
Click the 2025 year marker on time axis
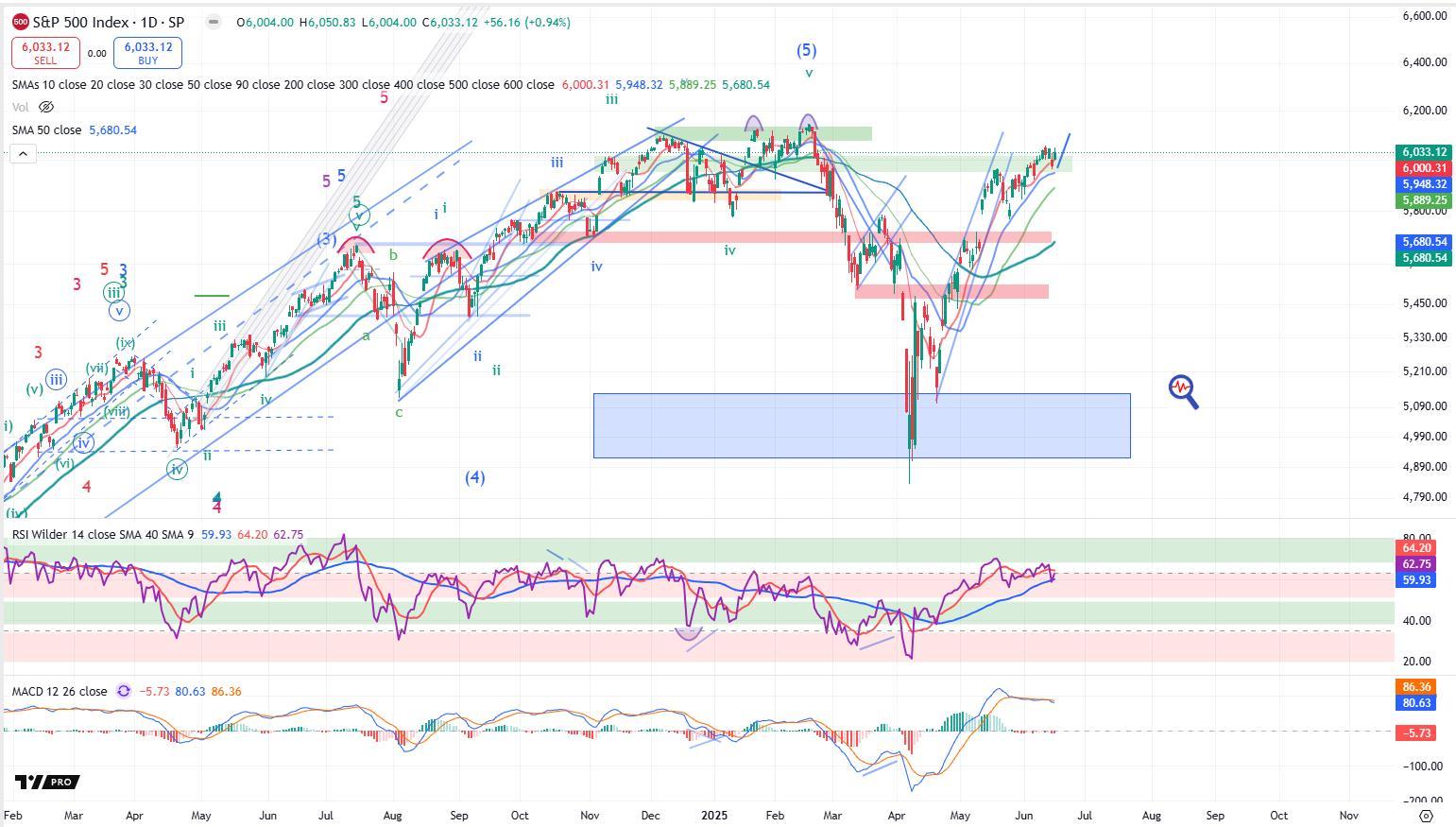tap(714, 815)
